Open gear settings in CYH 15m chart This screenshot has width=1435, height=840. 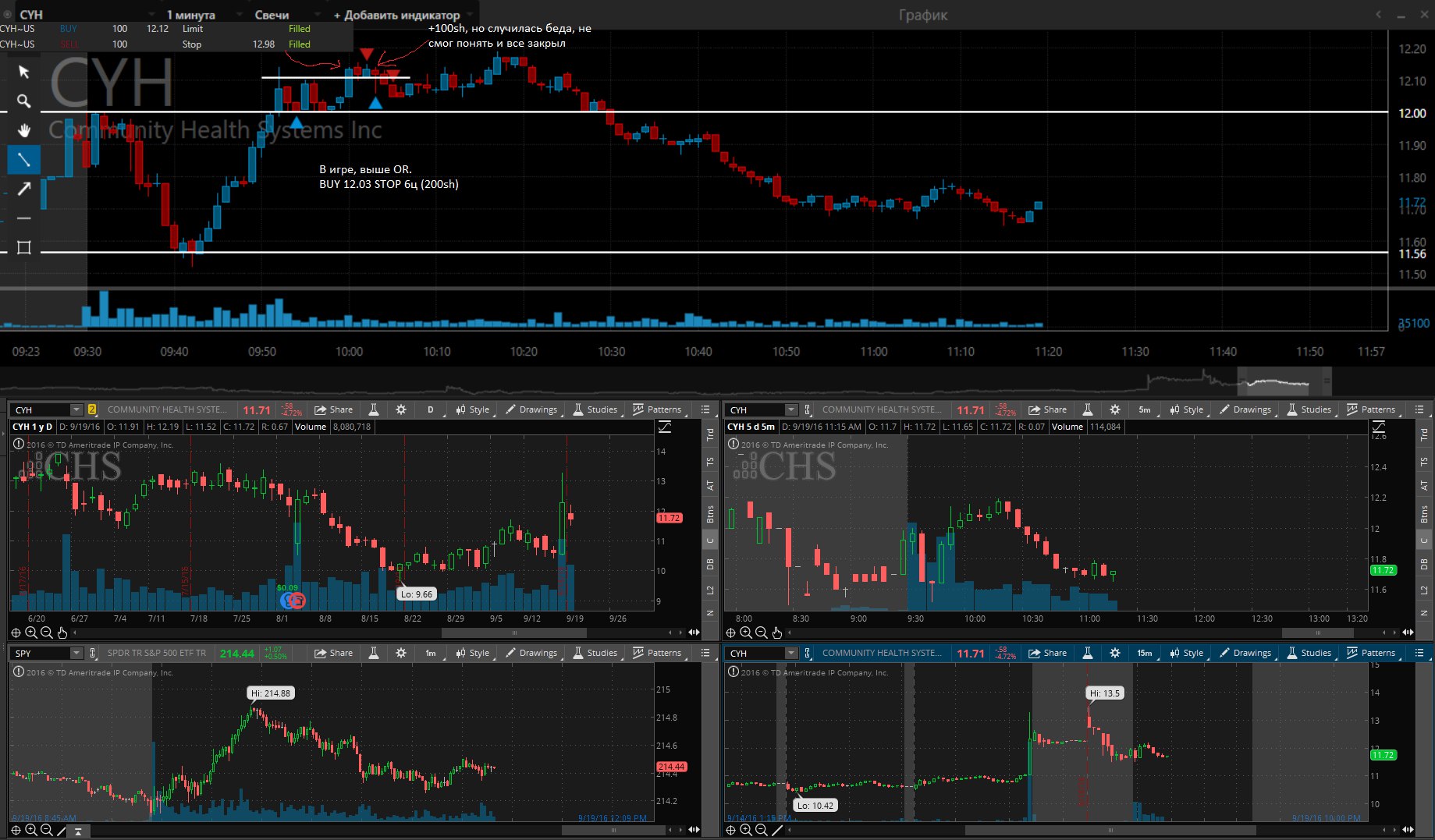1115,653
